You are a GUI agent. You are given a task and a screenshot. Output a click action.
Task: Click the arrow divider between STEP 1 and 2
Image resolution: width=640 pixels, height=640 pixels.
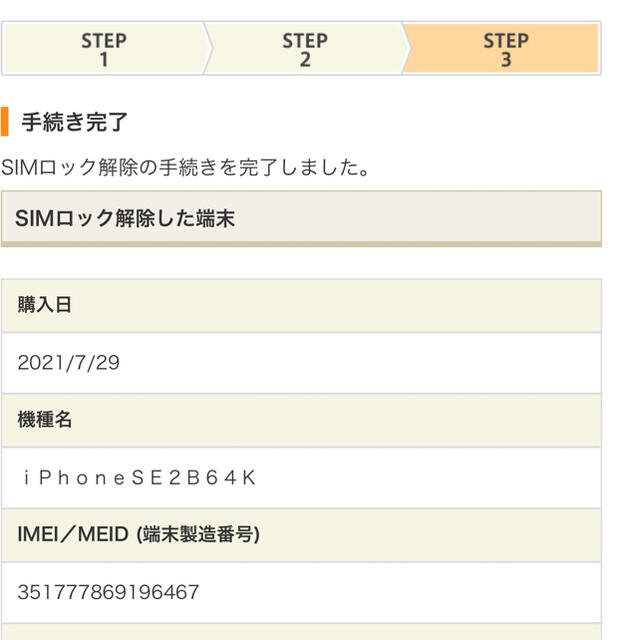coord(208,49)
